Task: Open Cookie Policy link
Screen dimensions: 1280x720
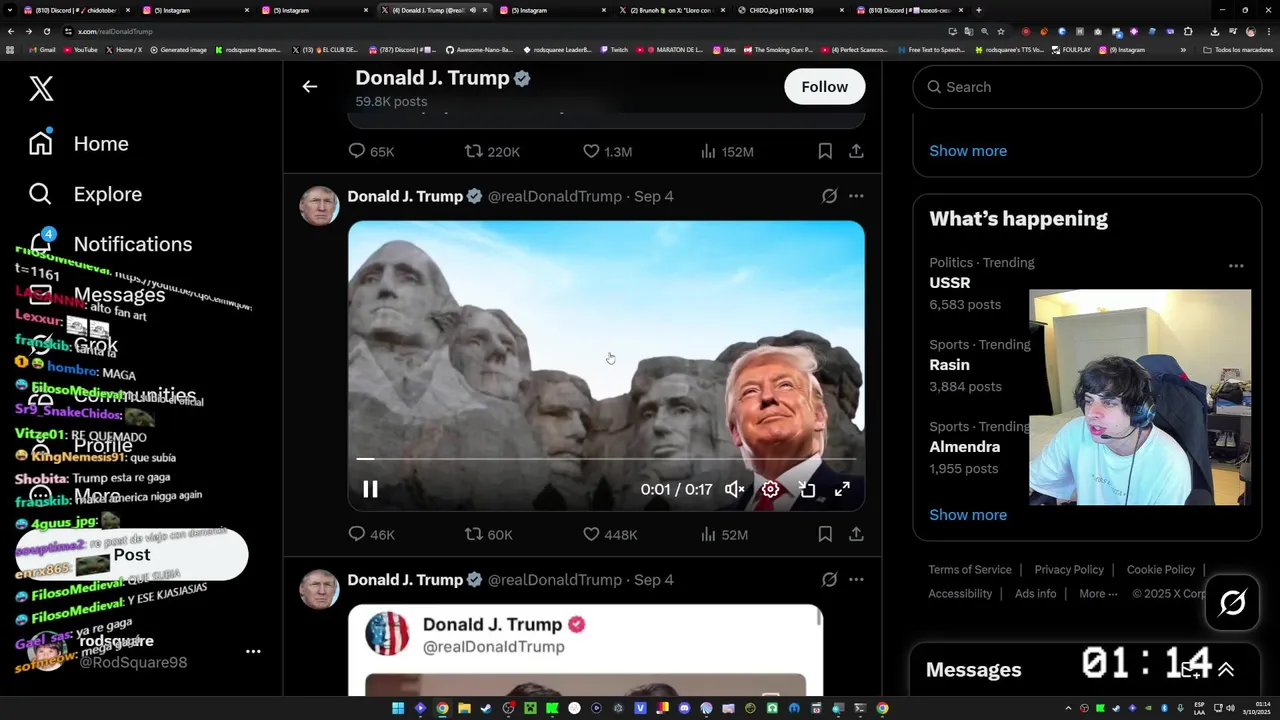Action: pyautogui.click(x=1160, y=570)
